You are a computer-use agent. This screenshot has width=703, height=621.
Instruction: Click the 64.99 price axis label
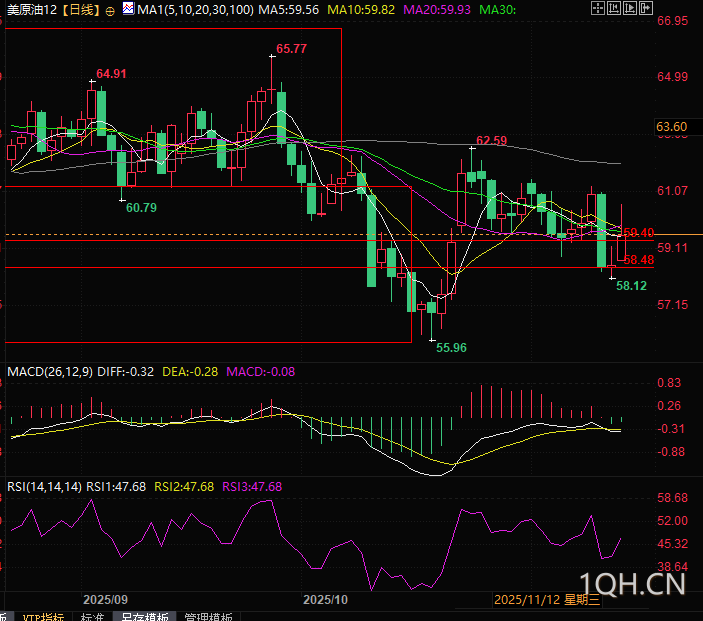pyautogui.click(x=672, y=77)
